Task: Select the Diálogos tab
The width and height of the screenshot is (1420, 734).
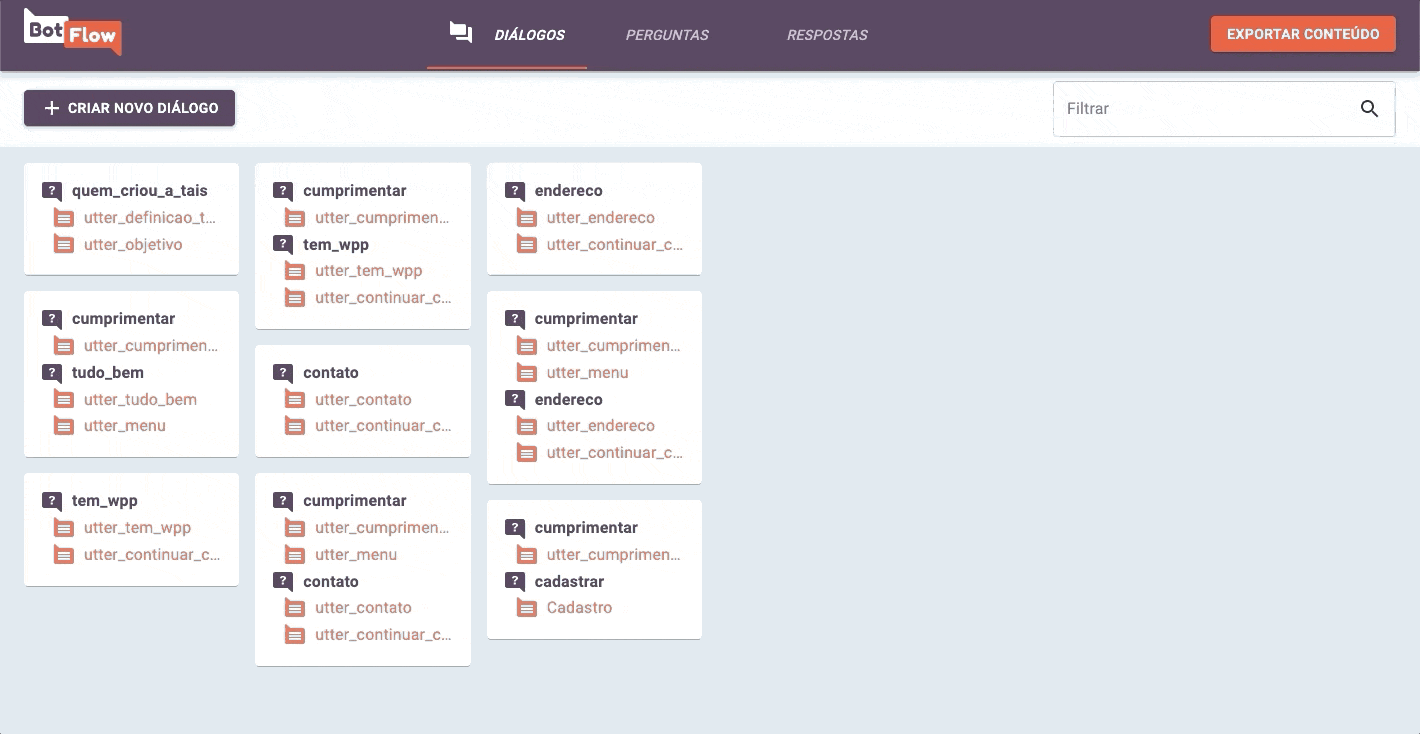Action: pos(529,35)
